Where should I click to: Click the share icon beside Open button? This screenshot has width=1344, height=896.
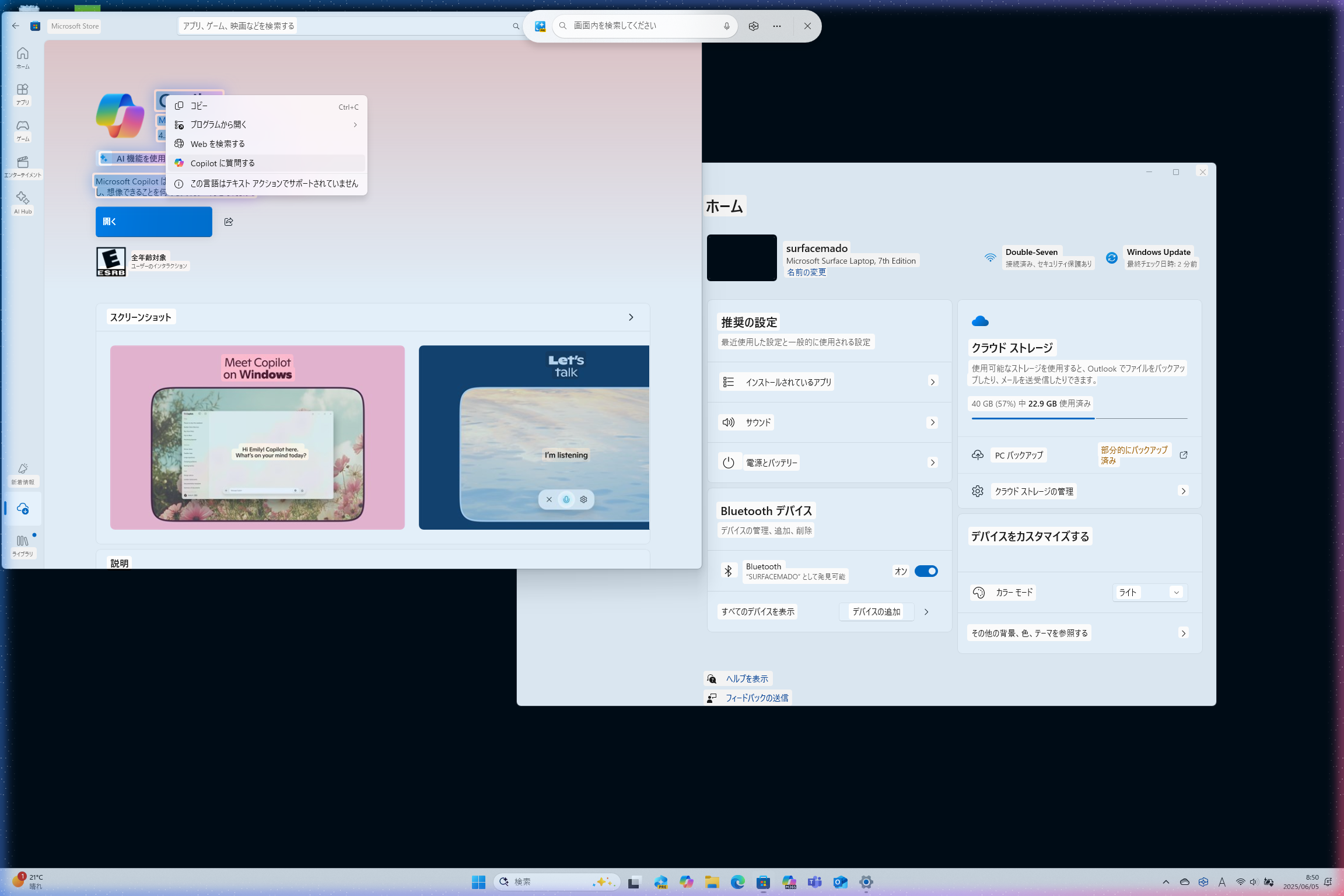(x=229, y=222)
